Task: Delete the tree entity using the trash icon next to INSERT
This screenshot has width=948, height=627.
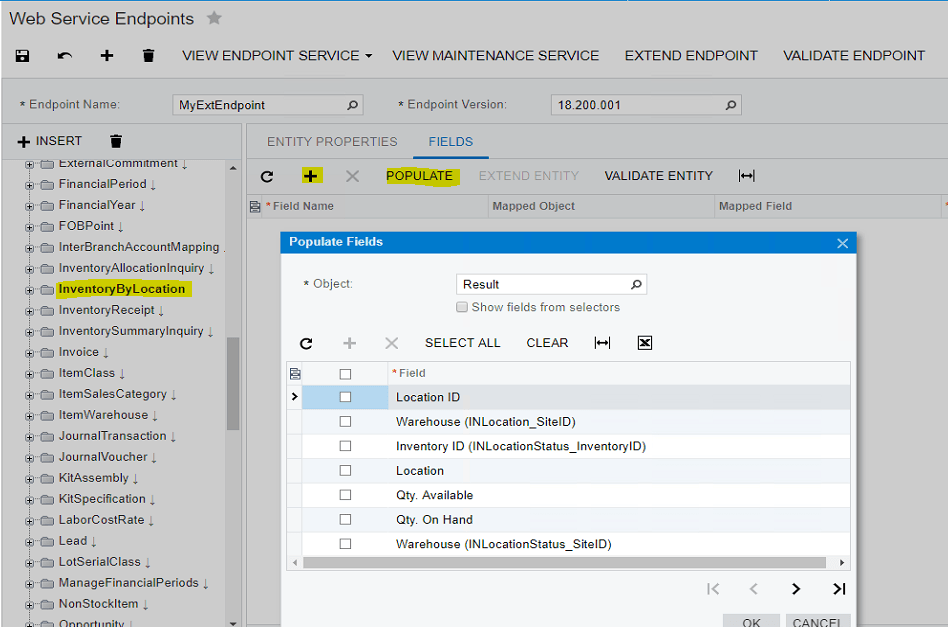Action: point(116,141)
